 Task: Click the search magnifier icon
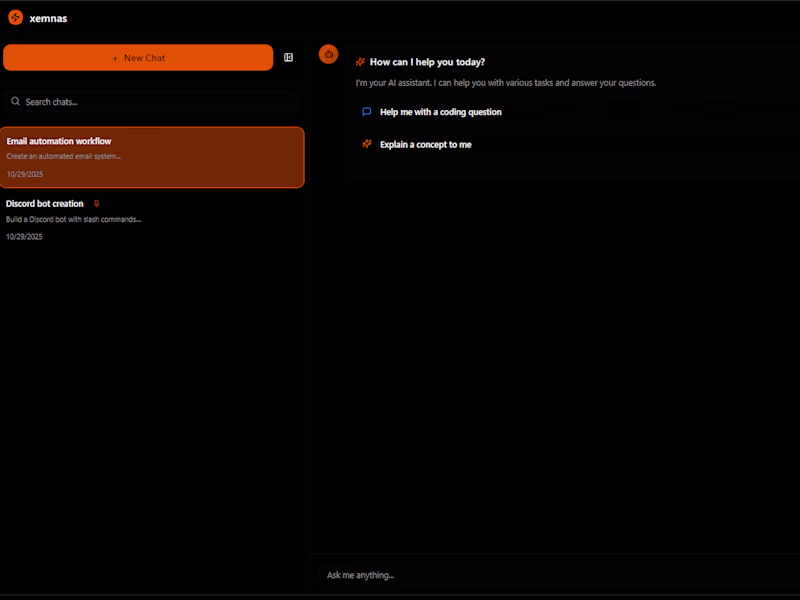[16, 101]
